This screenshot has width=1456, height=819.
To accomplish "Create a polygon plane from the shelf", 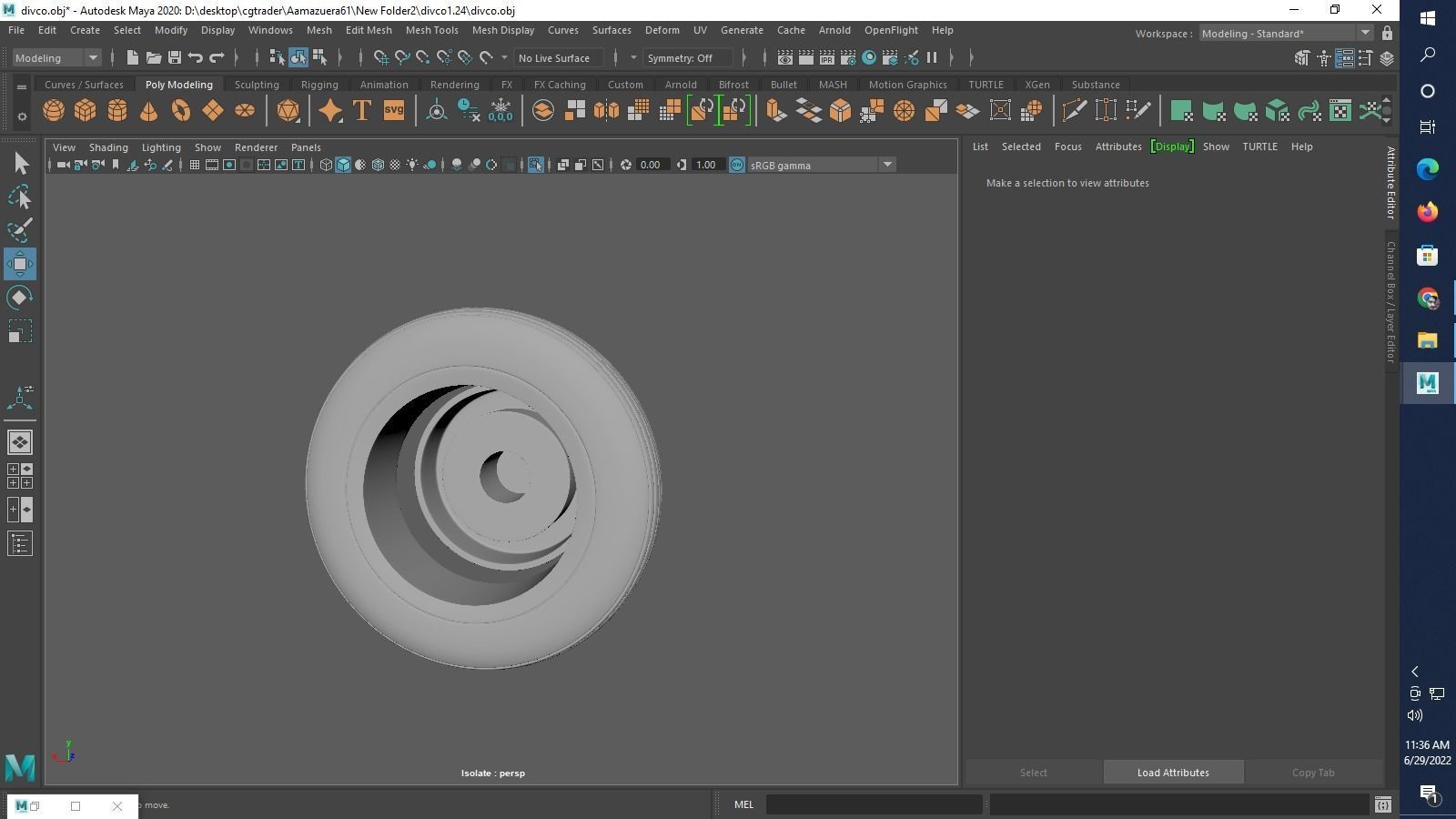I will [x=213, y=110].
